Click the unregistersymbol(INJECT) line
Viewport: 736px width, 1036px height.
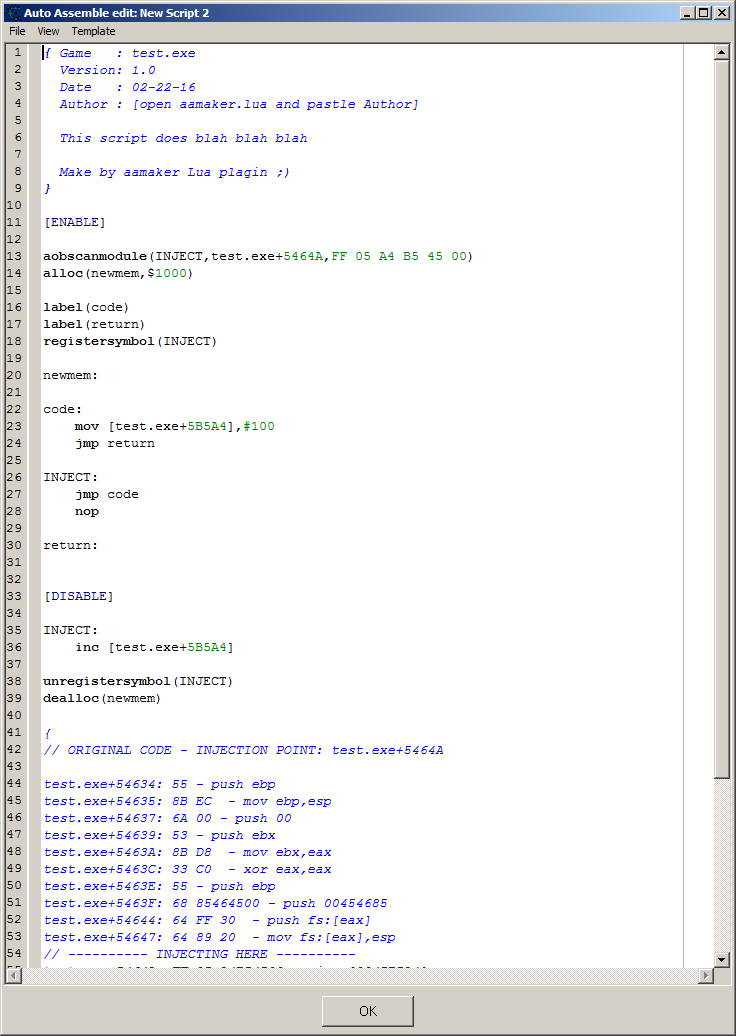click(x=138, y=681)
